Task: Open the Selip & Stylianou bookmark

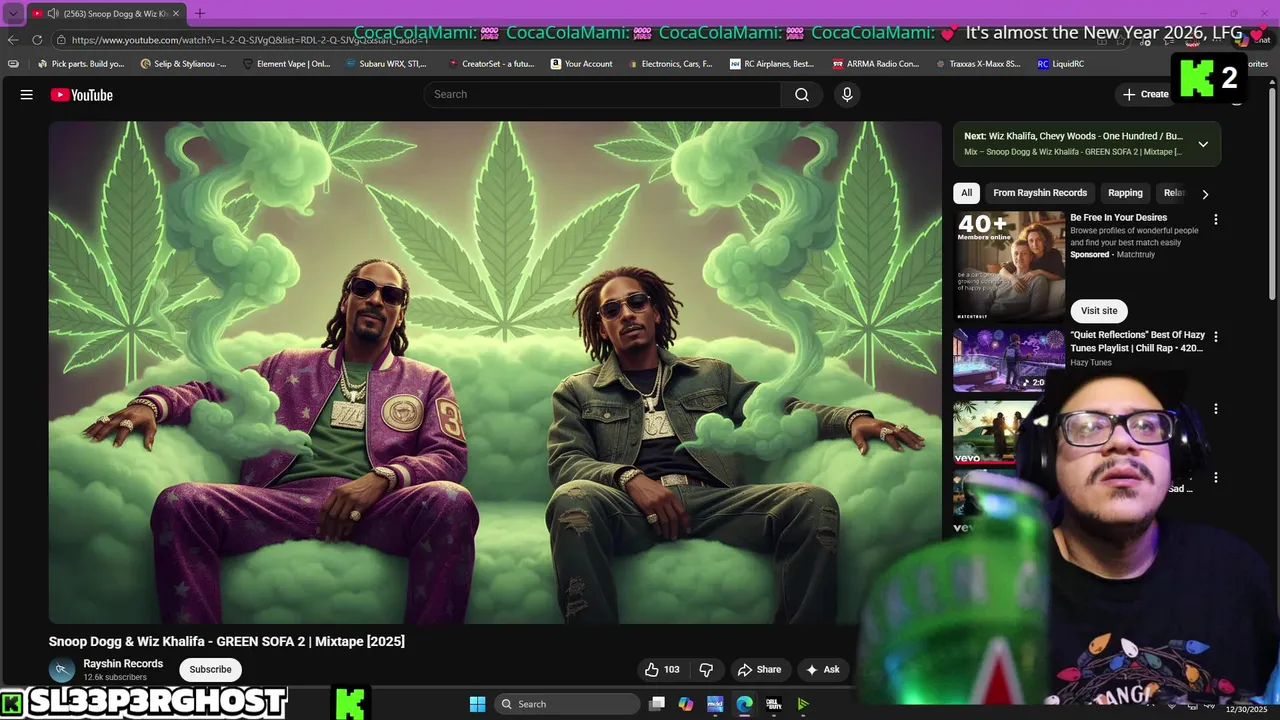Action: coord(184,64)
